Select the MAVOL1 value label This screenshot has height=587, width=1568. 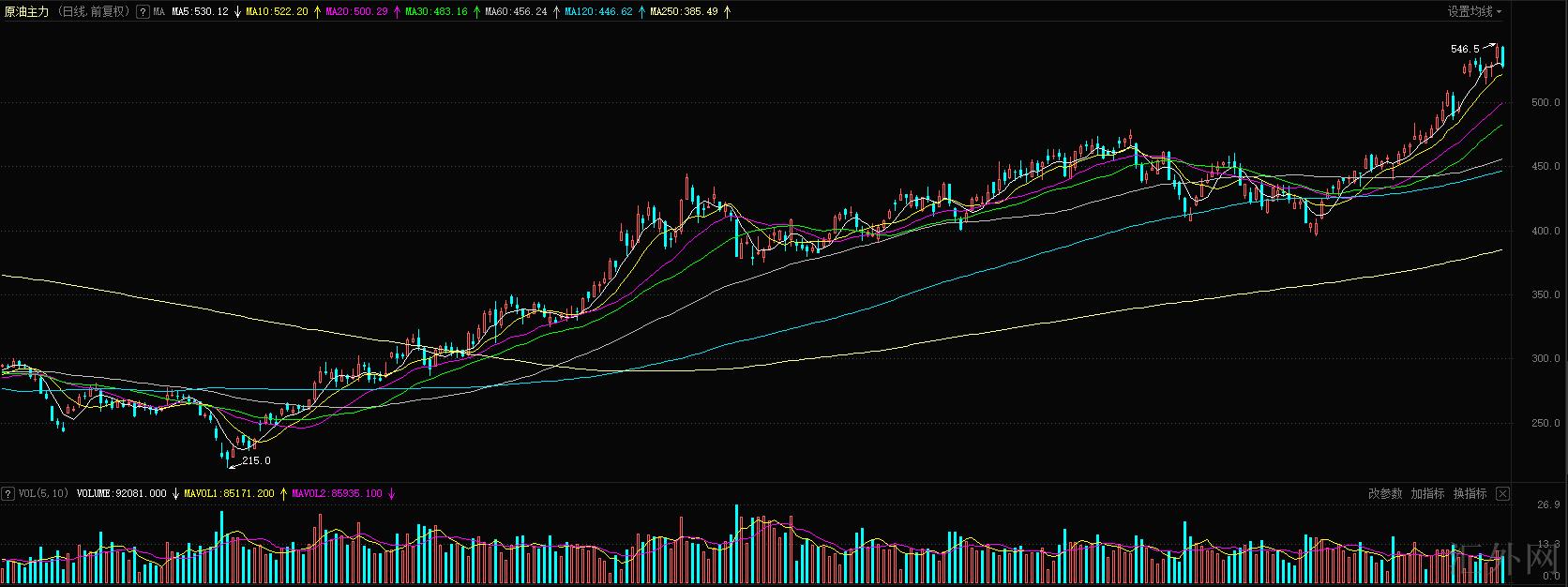point(229,493)
